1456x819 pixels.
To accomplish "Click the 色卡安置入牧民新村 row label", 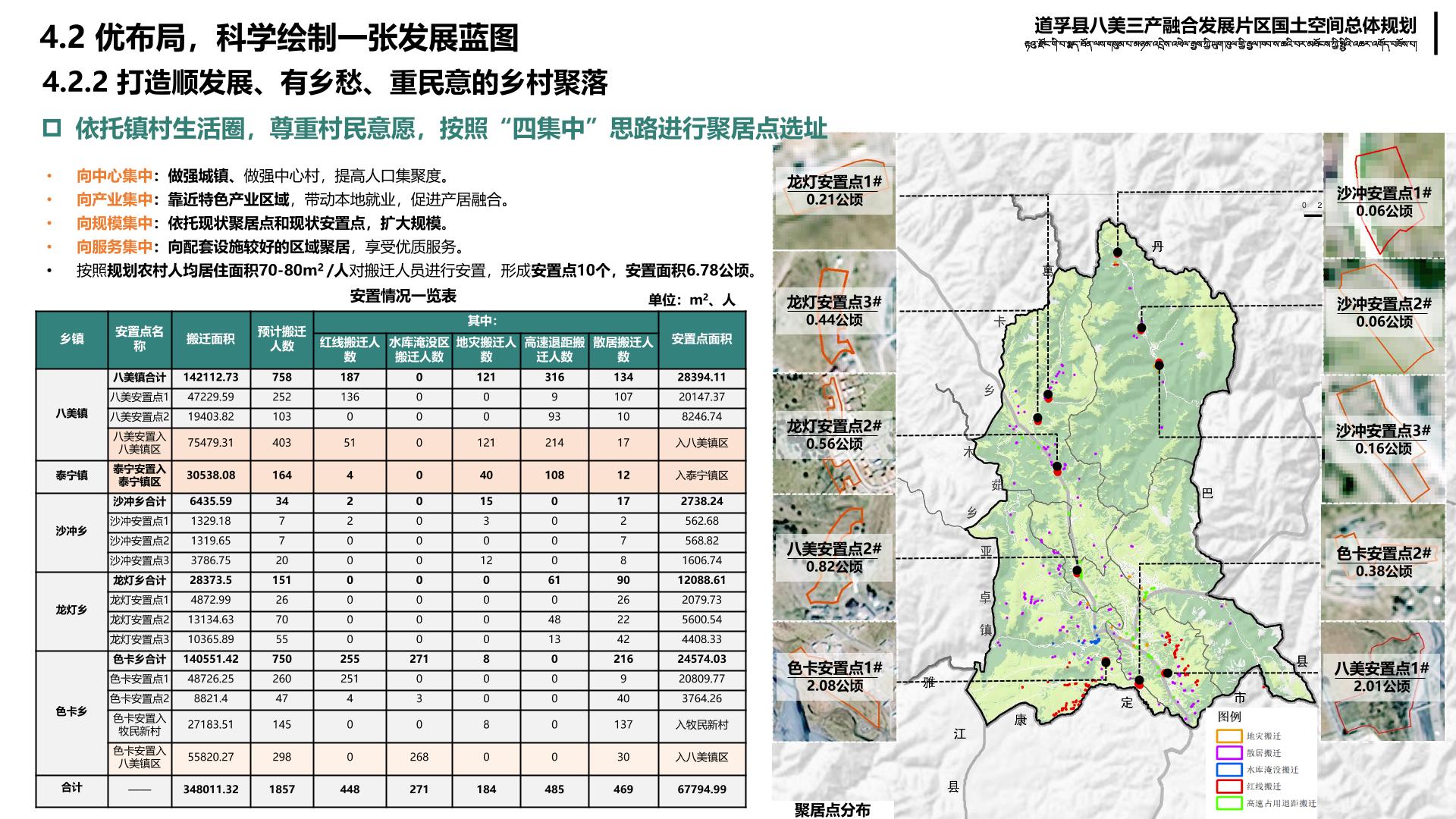I will (140, 725).
